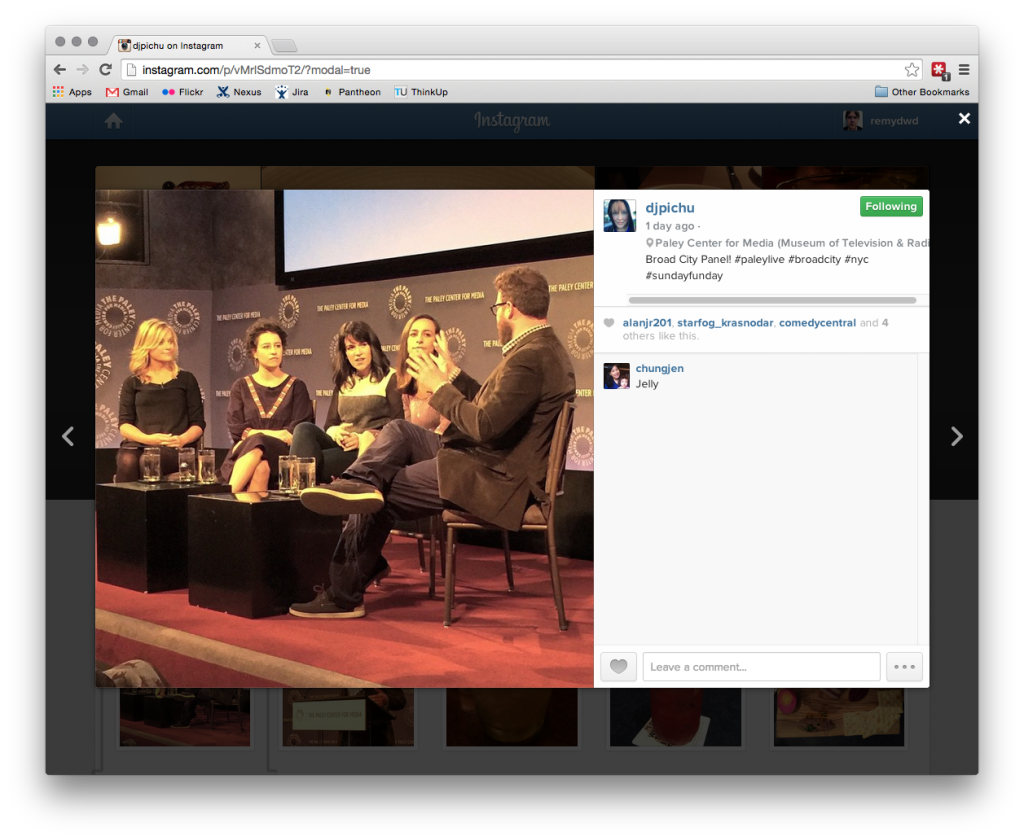This screenshot has height=840, width=1024.
Task: Go to the previous photo arrow
Action: tap(68, 436)
